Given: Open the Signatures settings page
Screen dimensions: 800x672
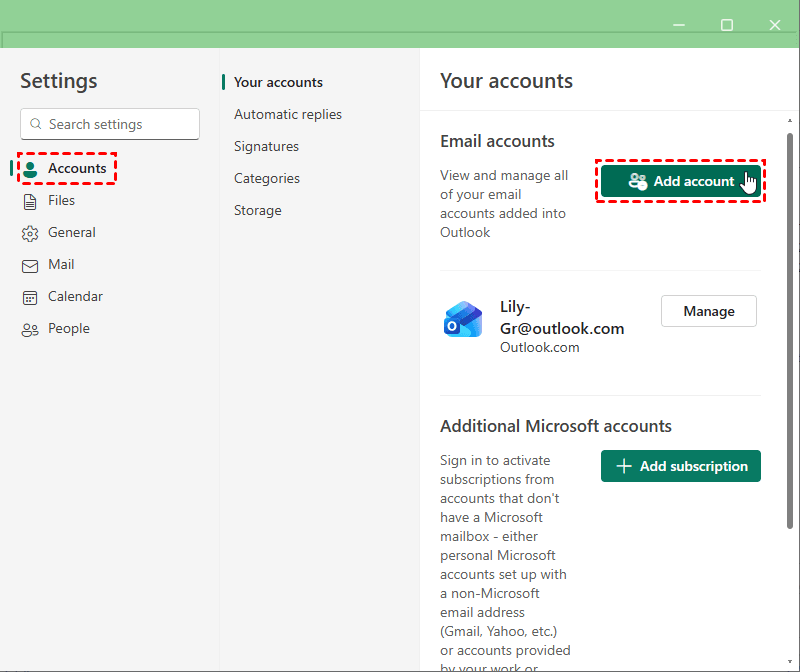Looking at the screenshot, I should [x=266, y=147].
